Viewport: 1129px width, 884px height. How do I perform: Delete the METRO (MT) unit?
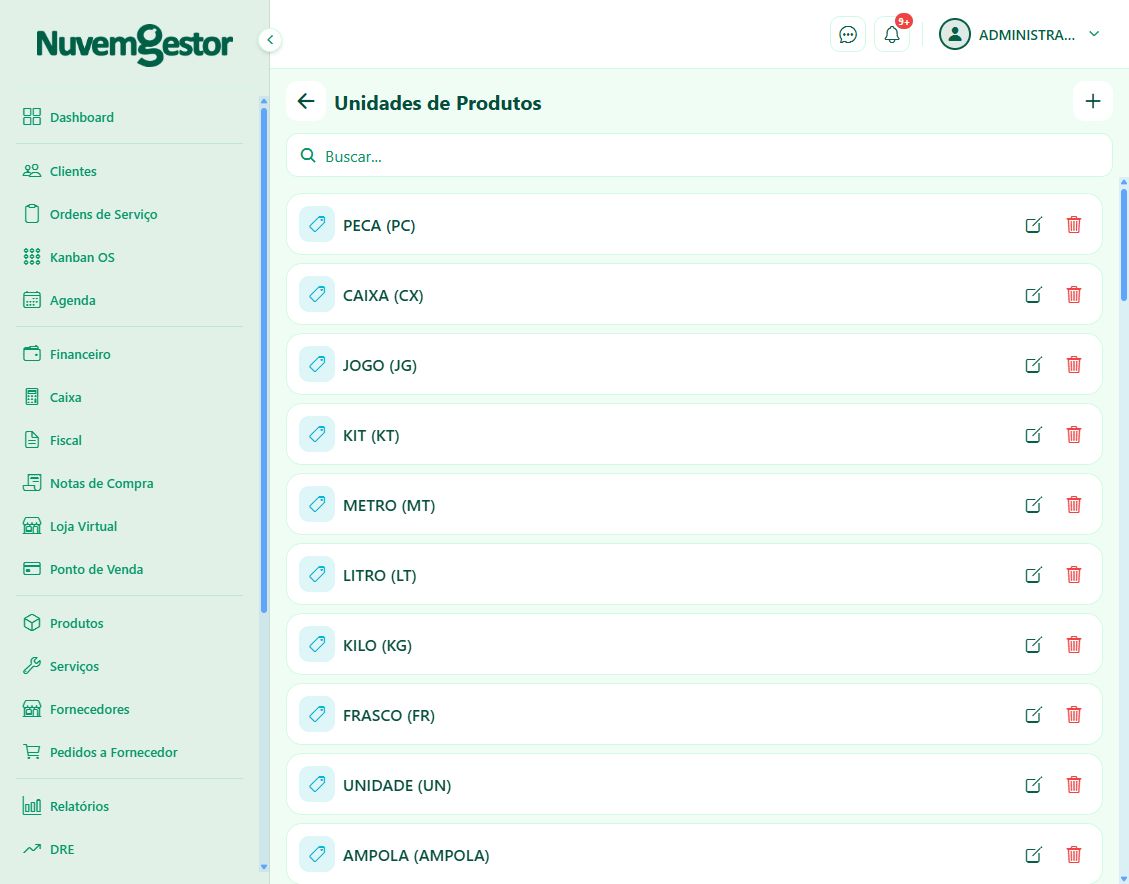(x=1074, y=505)
